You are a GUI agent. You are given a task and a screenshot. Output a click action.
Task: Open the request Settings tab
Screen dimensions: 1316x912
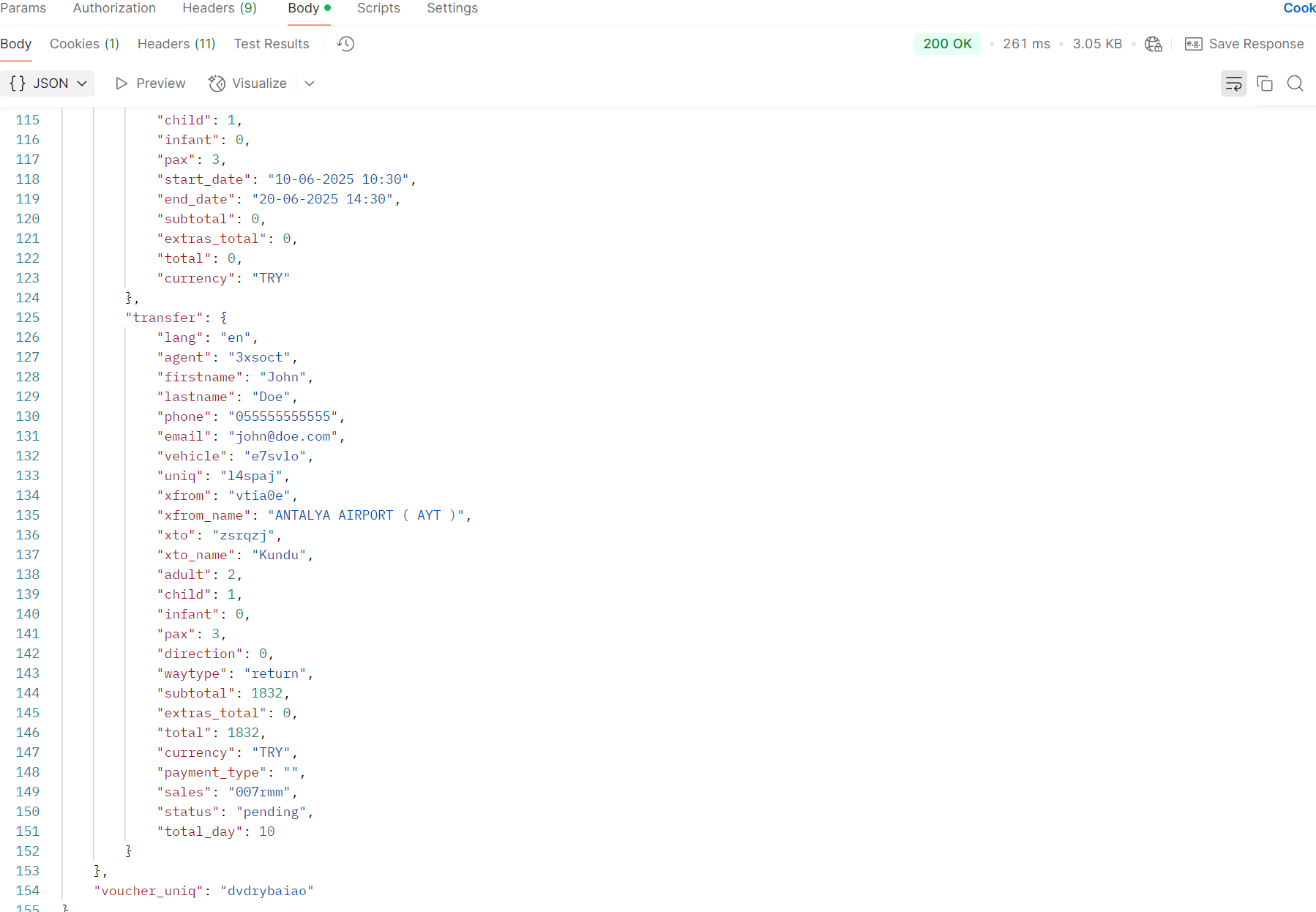452,8
